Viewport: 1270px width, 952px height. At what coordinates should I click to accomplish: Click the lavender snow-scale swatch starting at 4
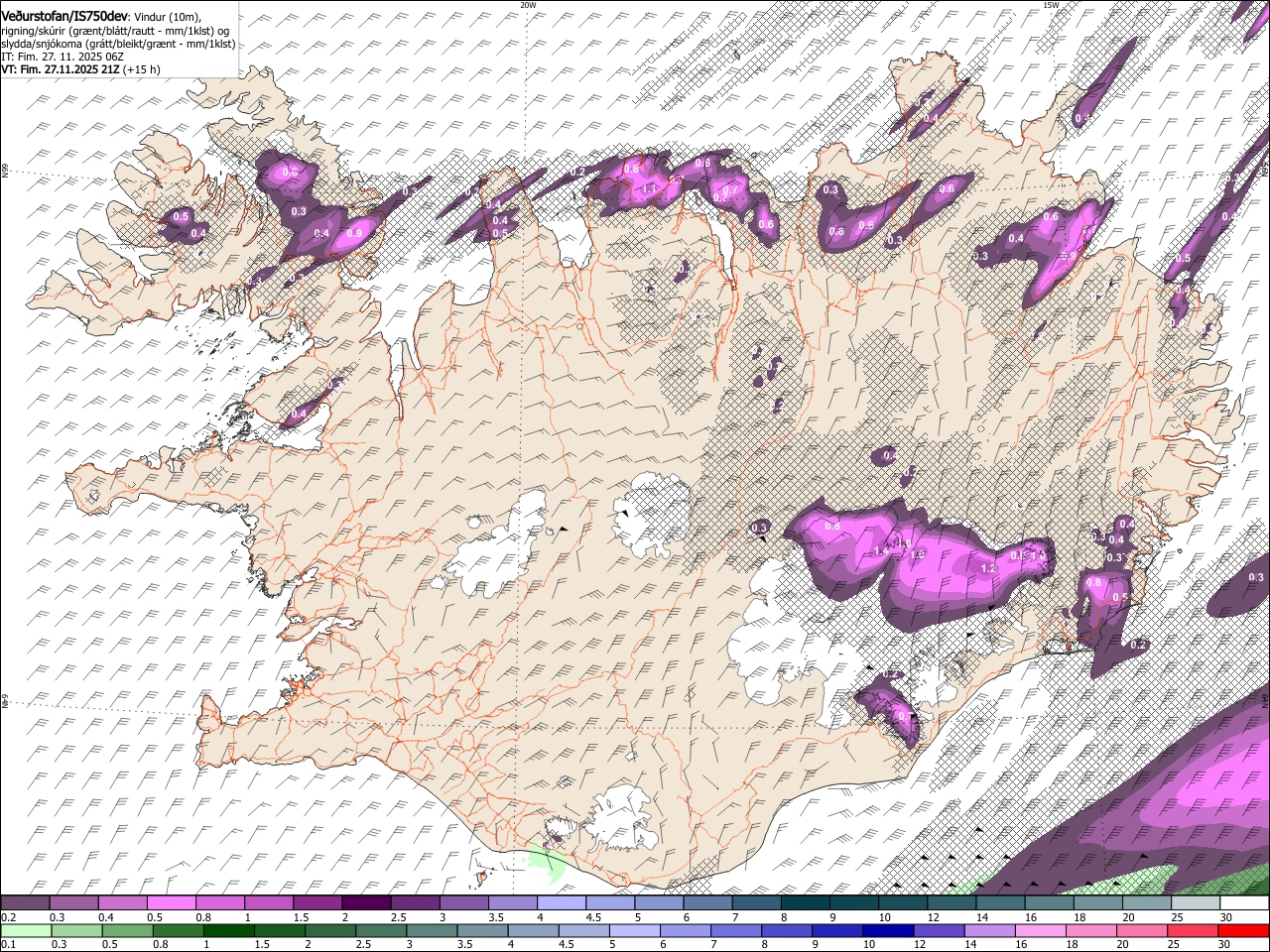point(560,903)
